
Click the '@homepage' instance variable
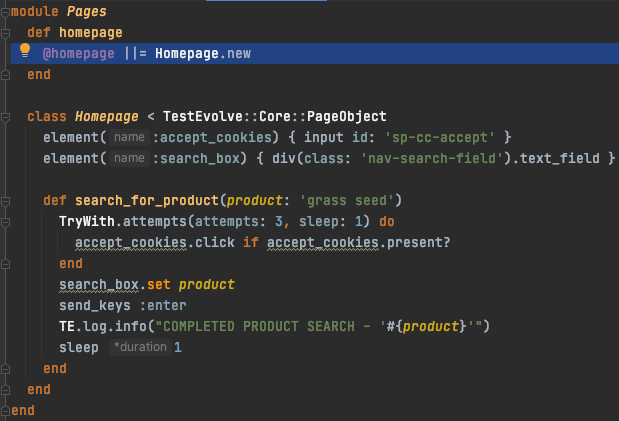tap(79, 54)
